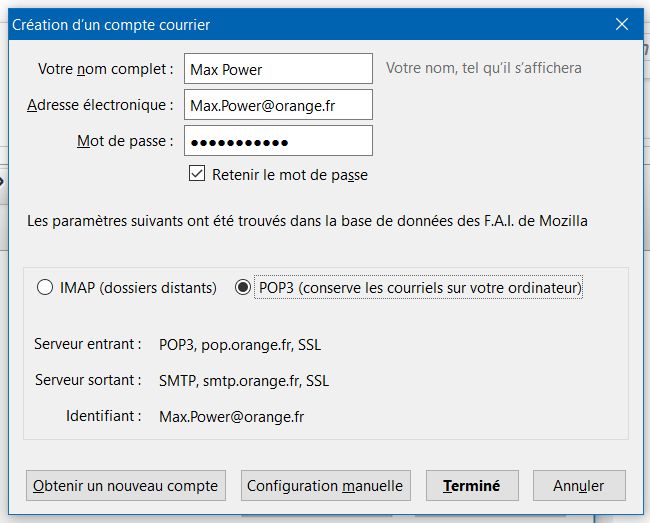This screenshot has height=523, width=650.
Task: Select IMAP (dossiers distants) option
Action: click(45, 288)
